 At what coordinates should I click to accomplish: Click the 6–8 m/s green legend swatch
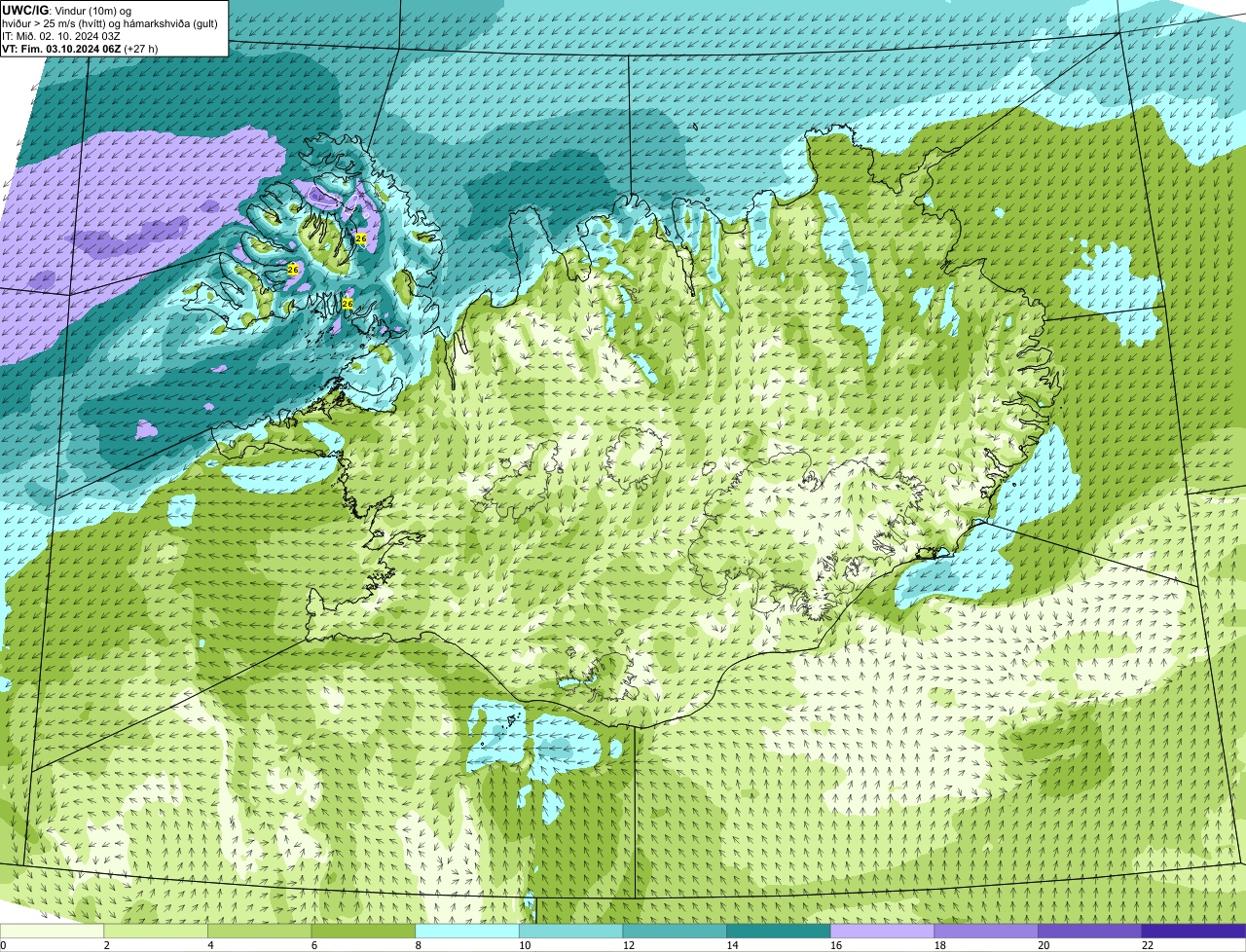pos(363,931)
